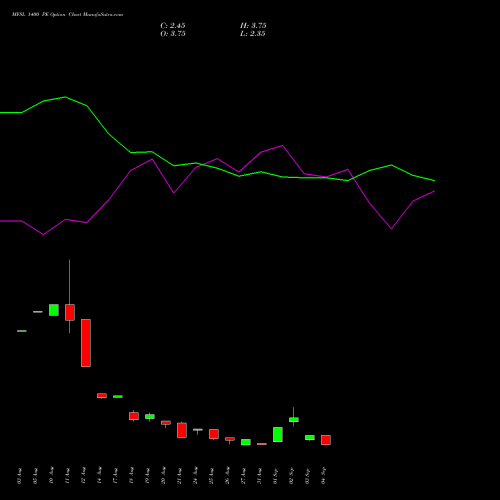Select the '05 Aug' date label
This screenshot has width=500, height=500.
[x=35, y=476]
